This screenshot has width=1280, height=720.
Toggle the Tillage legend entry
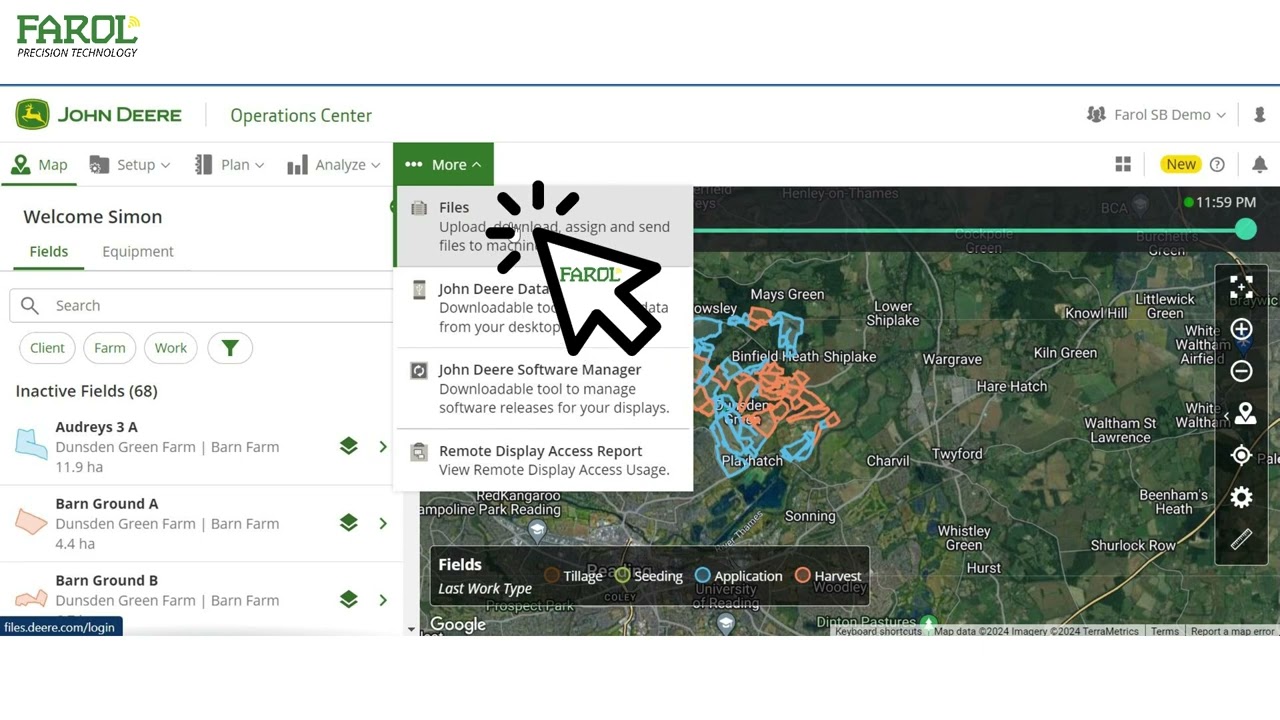pos(573,575)
